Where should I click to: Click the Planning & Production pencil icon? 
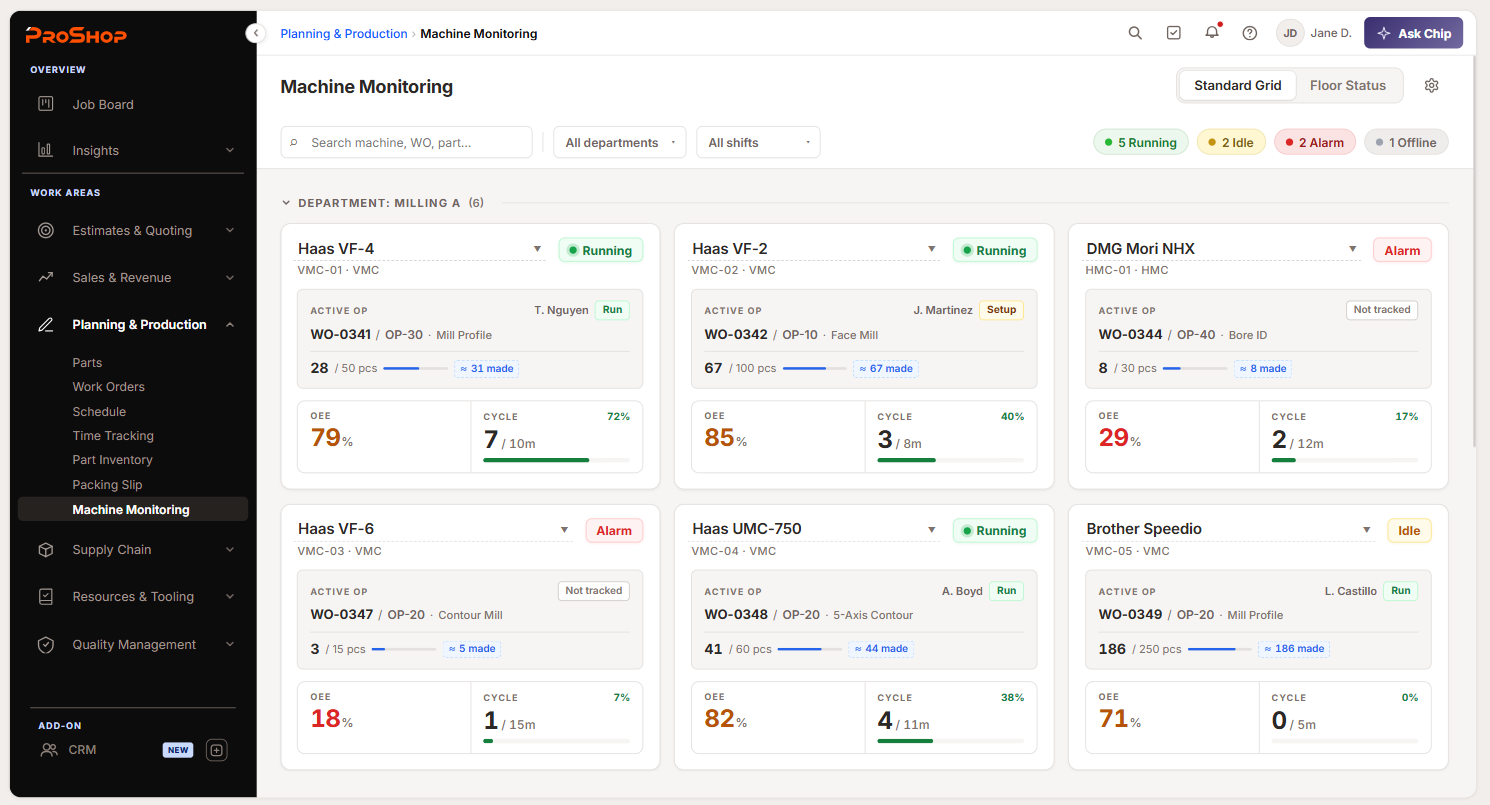coord(45,324)
